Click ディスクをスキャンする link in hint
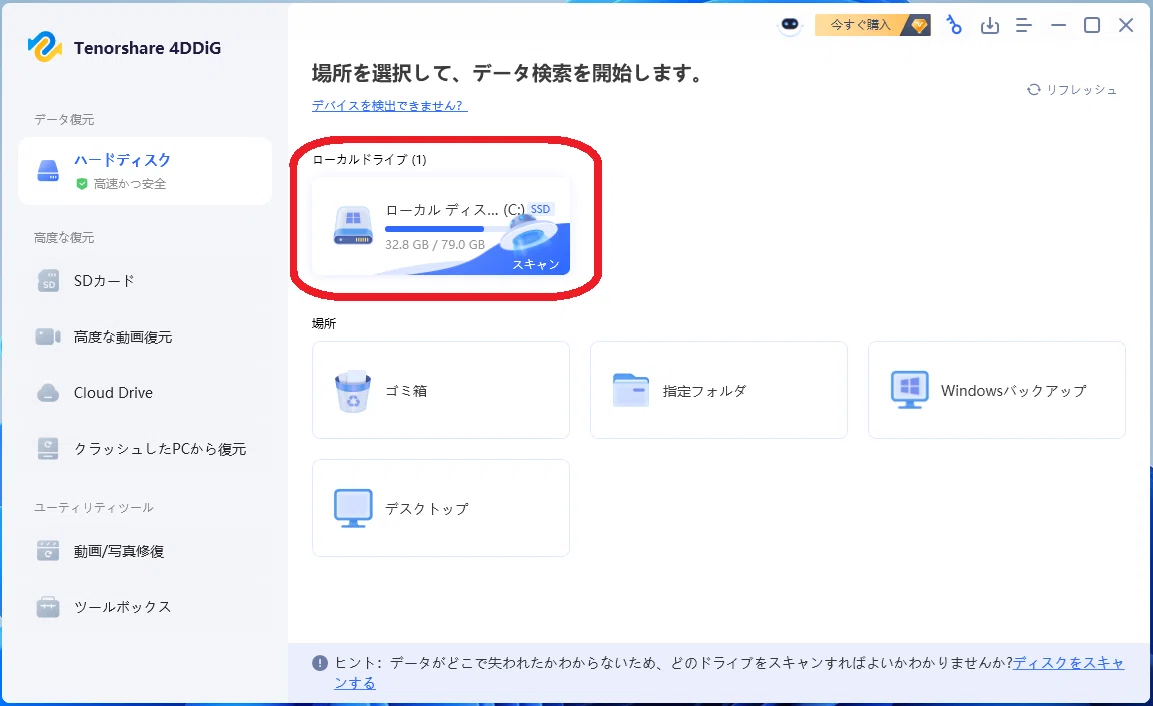This screenshot has height=706, width=1153. [1068, 663]
